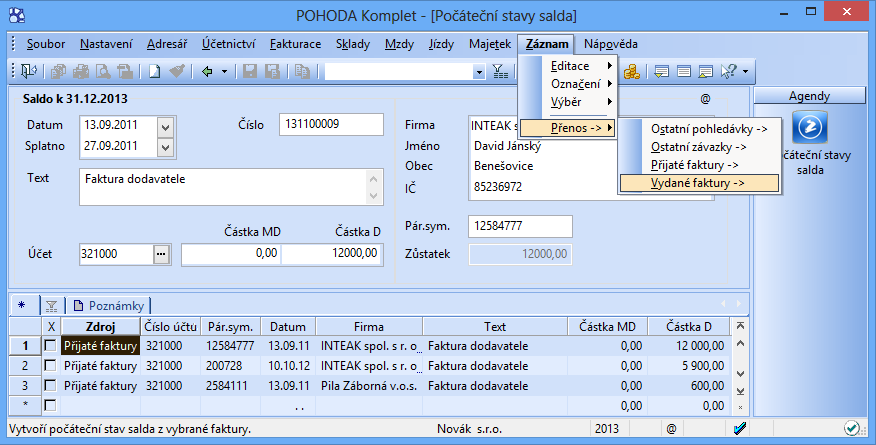Switch to the Poznámky tab

108,305
